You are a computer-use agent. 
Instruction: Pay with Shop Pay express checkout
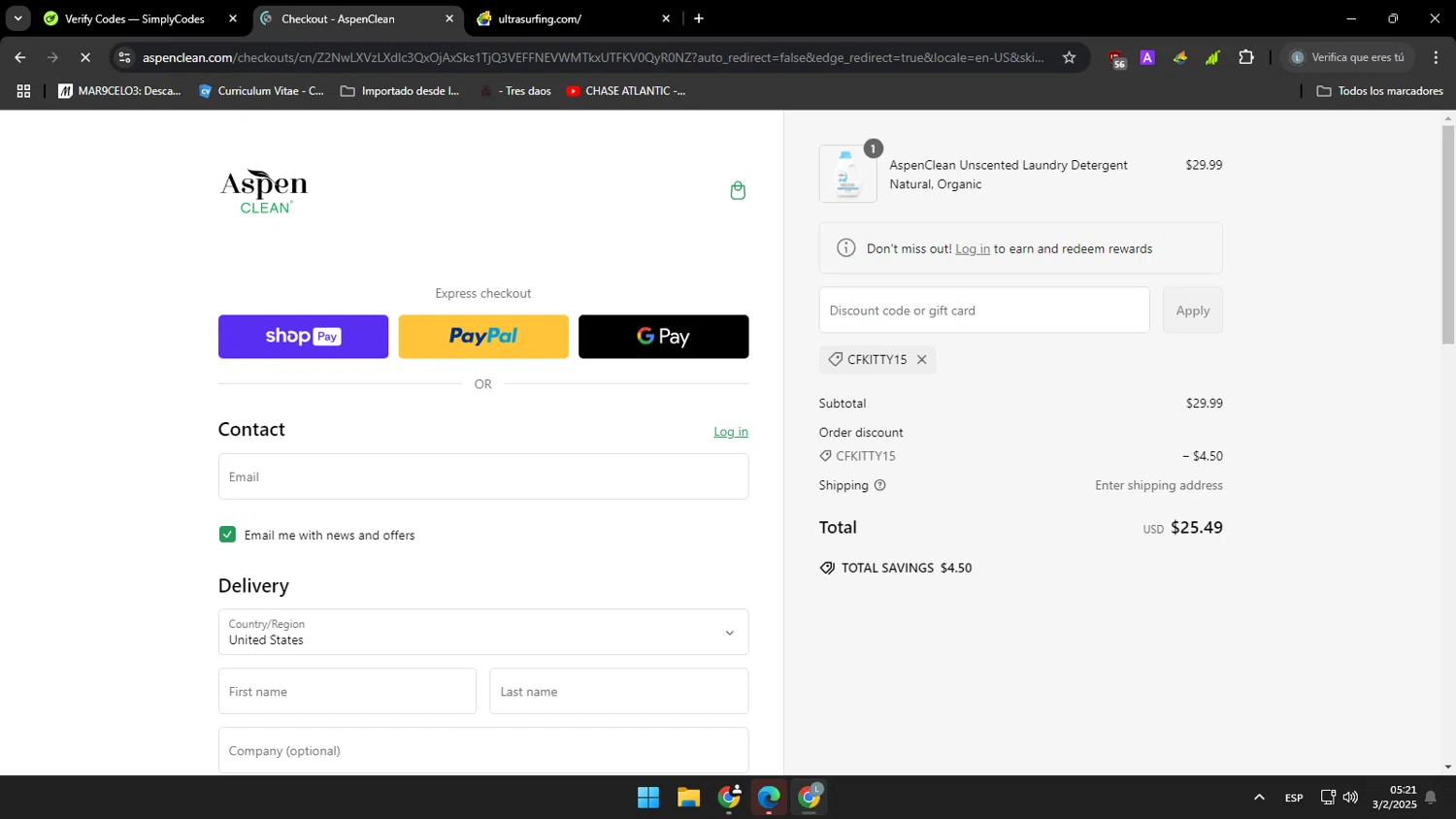coord(303,337)
